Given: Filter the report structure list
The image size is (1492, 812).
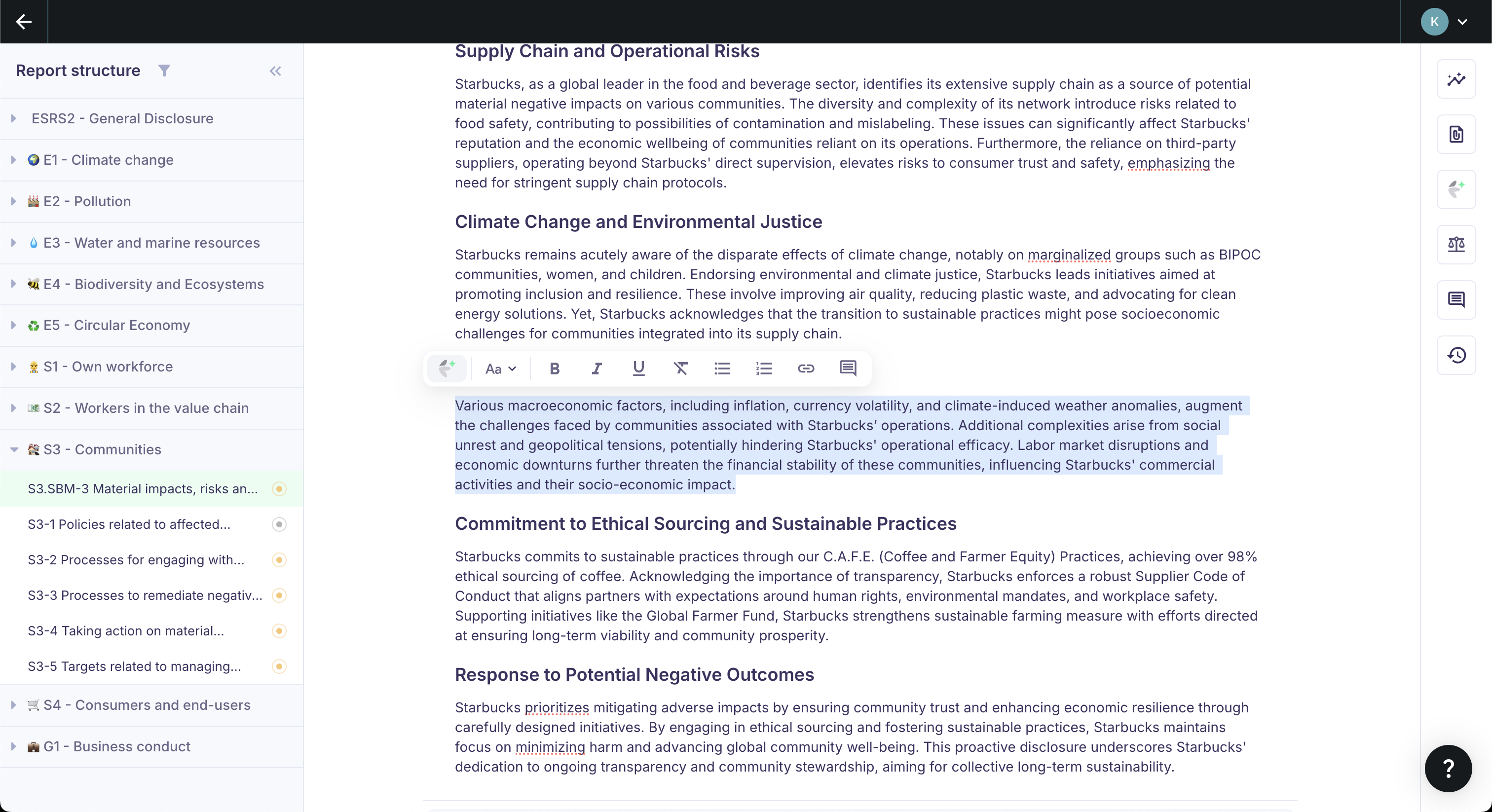Looking at the screenshot, I should pyautogui.click(x=164, y=71).
